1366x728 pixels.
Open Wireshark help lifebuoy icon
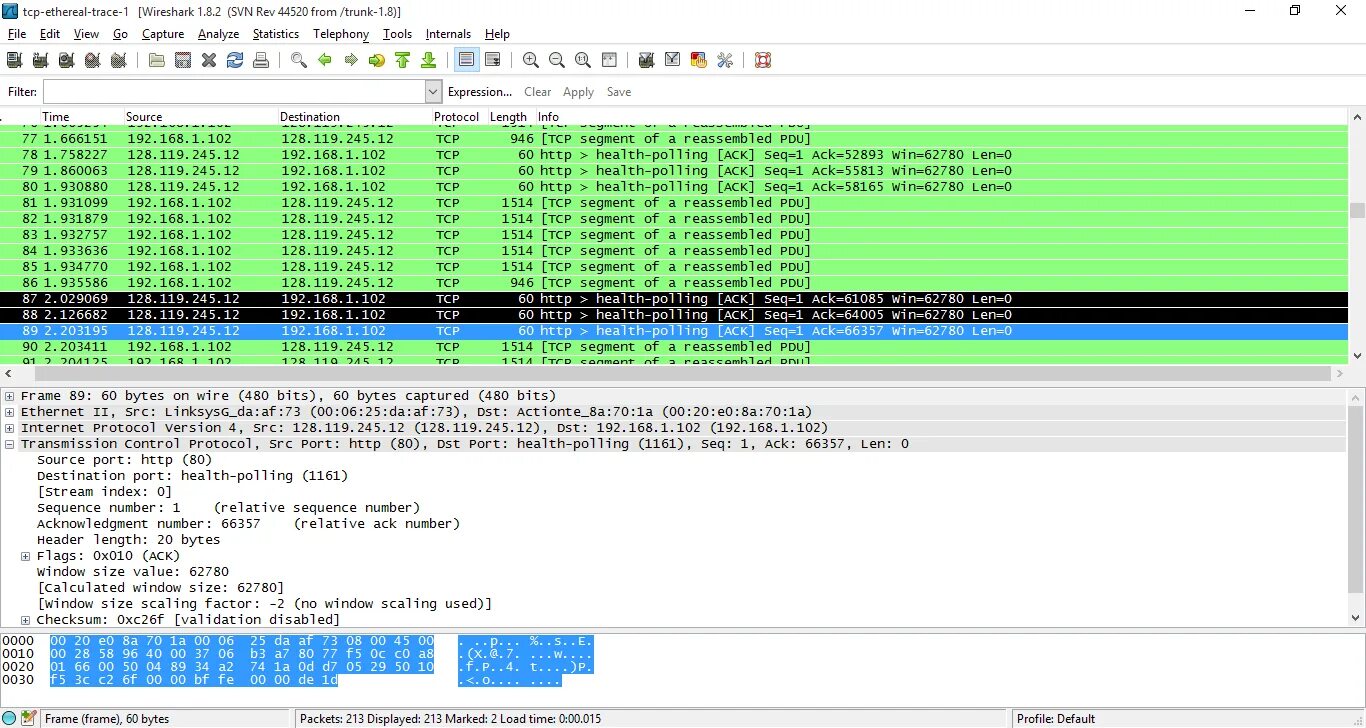tap(763, 60)
